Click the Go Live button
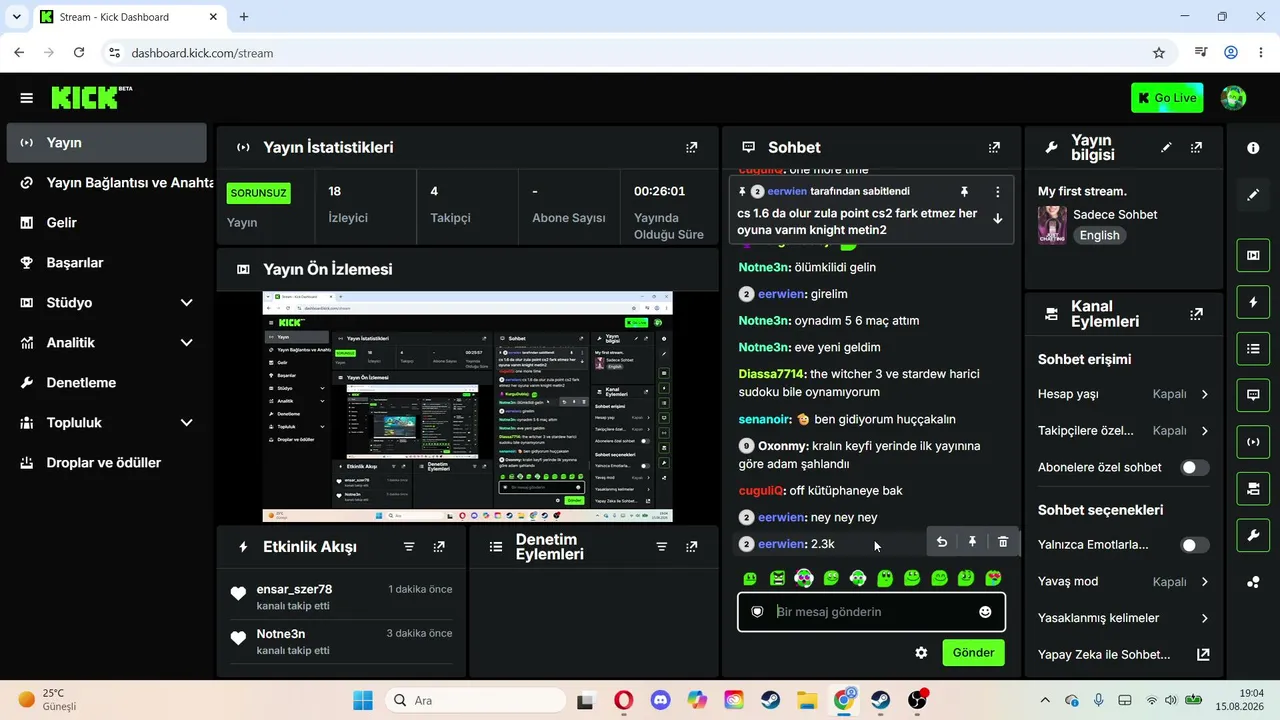Viewport: 1280px width, 720px height. 1167,98
